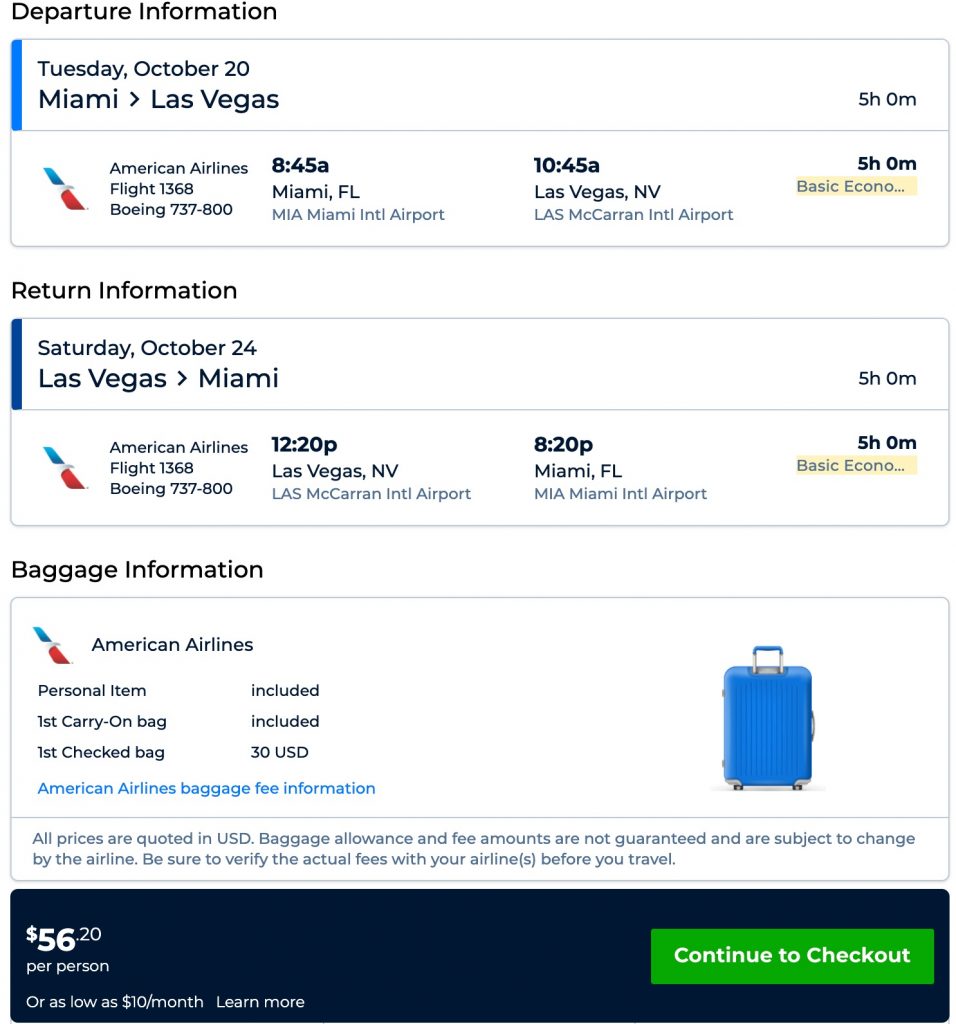The height and width of the screenshot is (1024, 956).
Task: Click MIA Miami Intl Airport in departure flight
Action: coord(358,214)
